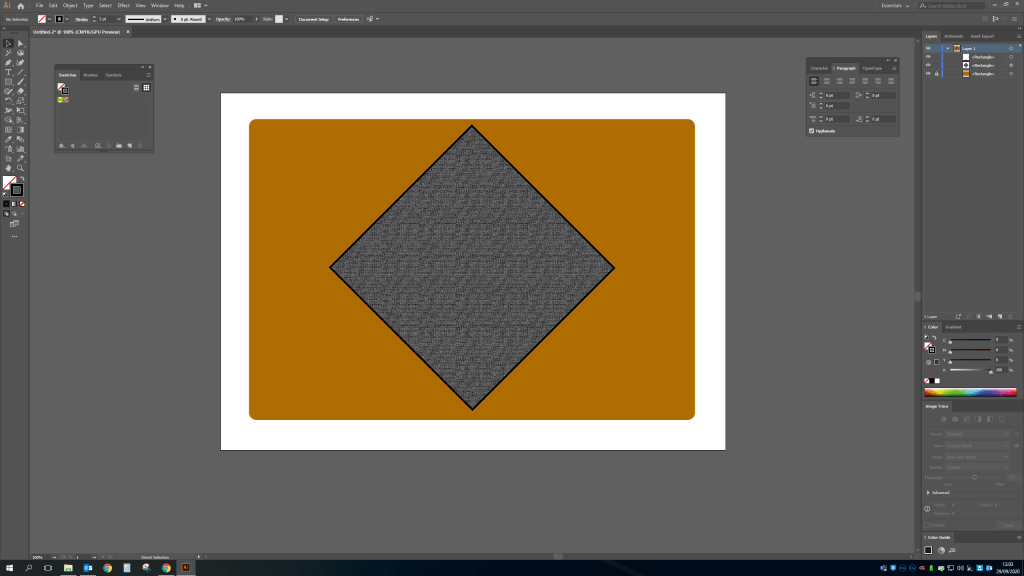Expand the Advanced section in Image Trace

click(x=928, y=493)
